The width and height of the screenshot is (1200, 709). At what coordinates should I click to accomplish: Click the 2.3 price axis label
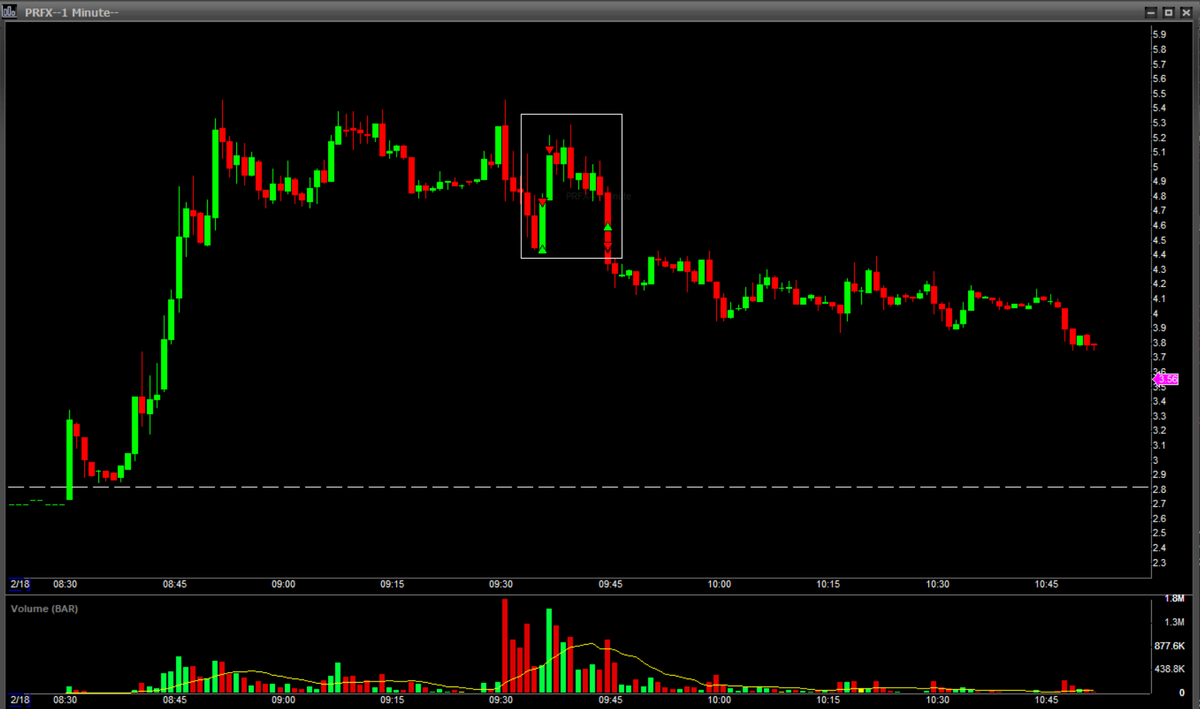[1159, 563]
